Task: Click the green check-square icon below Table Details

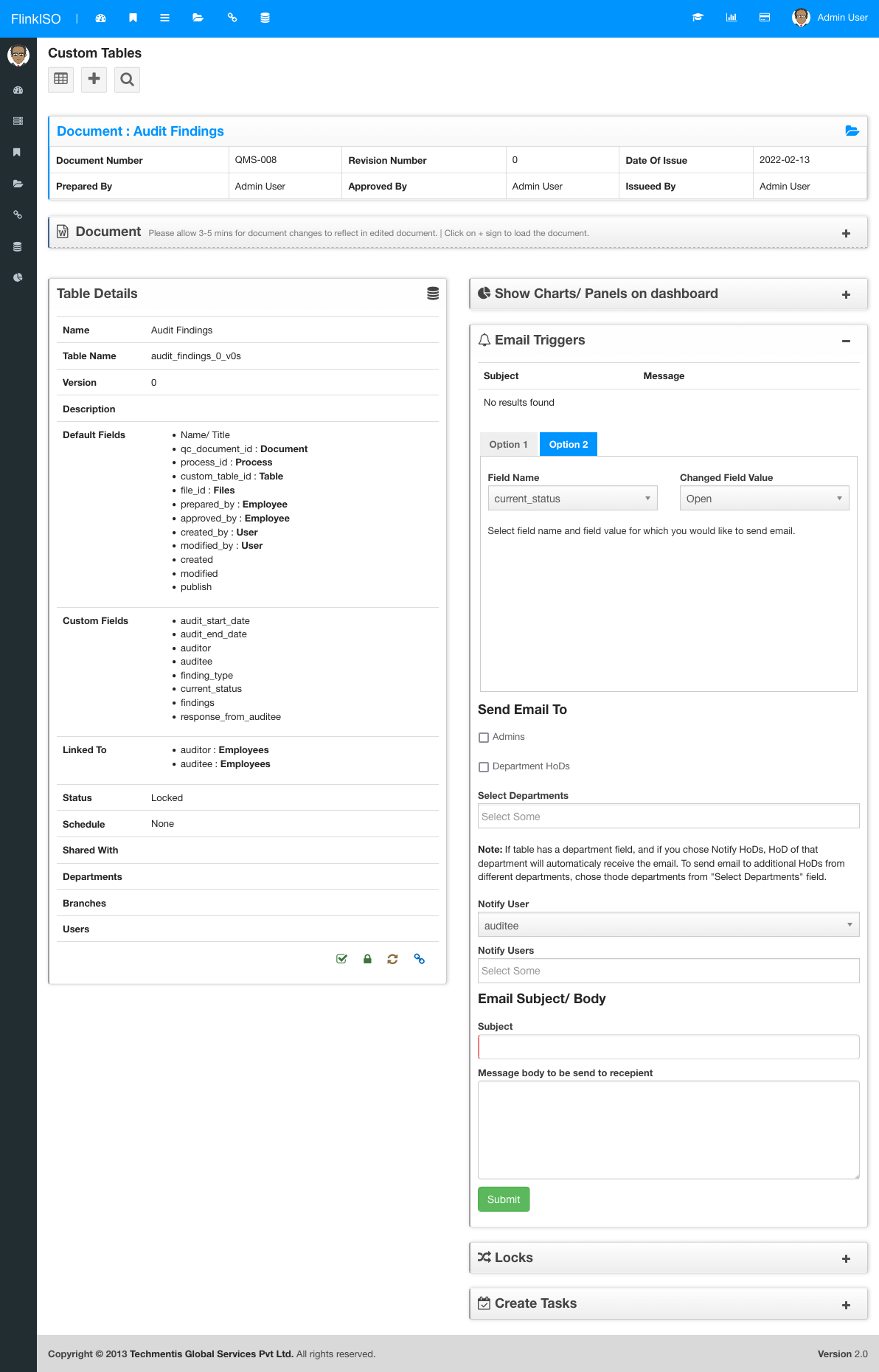Action: 341,959
